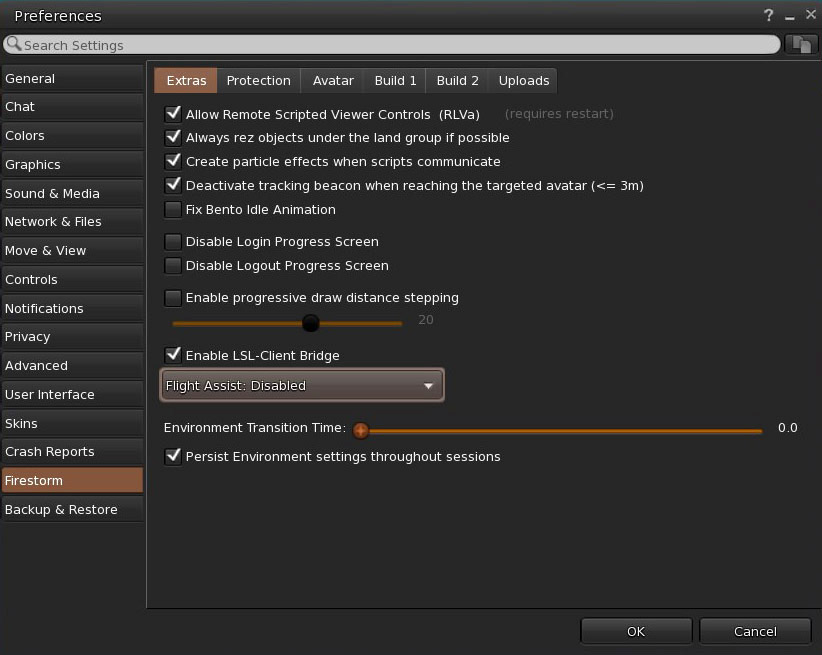822x655 pixels.
Task: Uncheck Always rez objects under land group
Action: coord(173,137)
